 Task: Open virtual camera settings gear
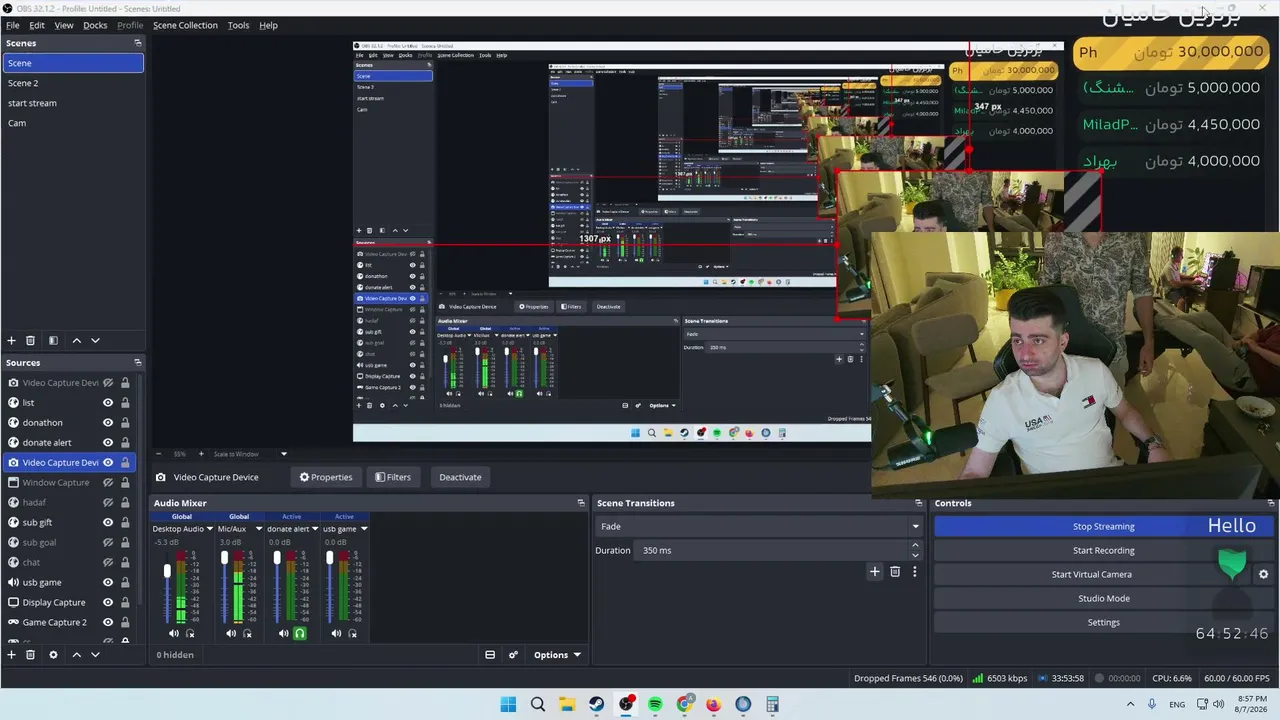point(1263,575)
